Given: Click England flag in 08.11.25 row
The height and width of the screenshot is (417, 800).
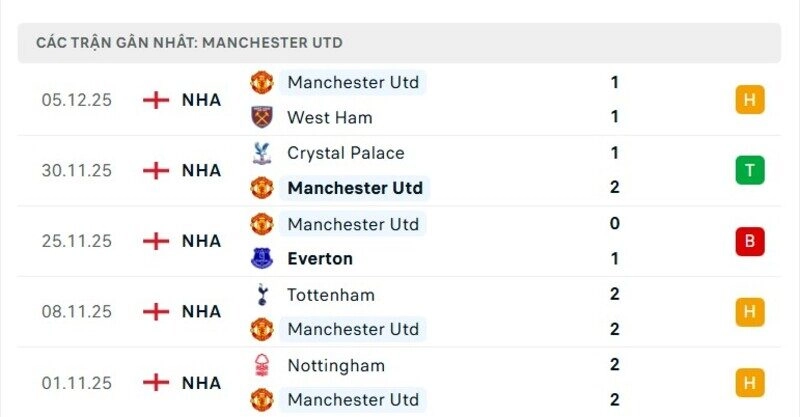Looking at the screenshot, I should (156, 312).
